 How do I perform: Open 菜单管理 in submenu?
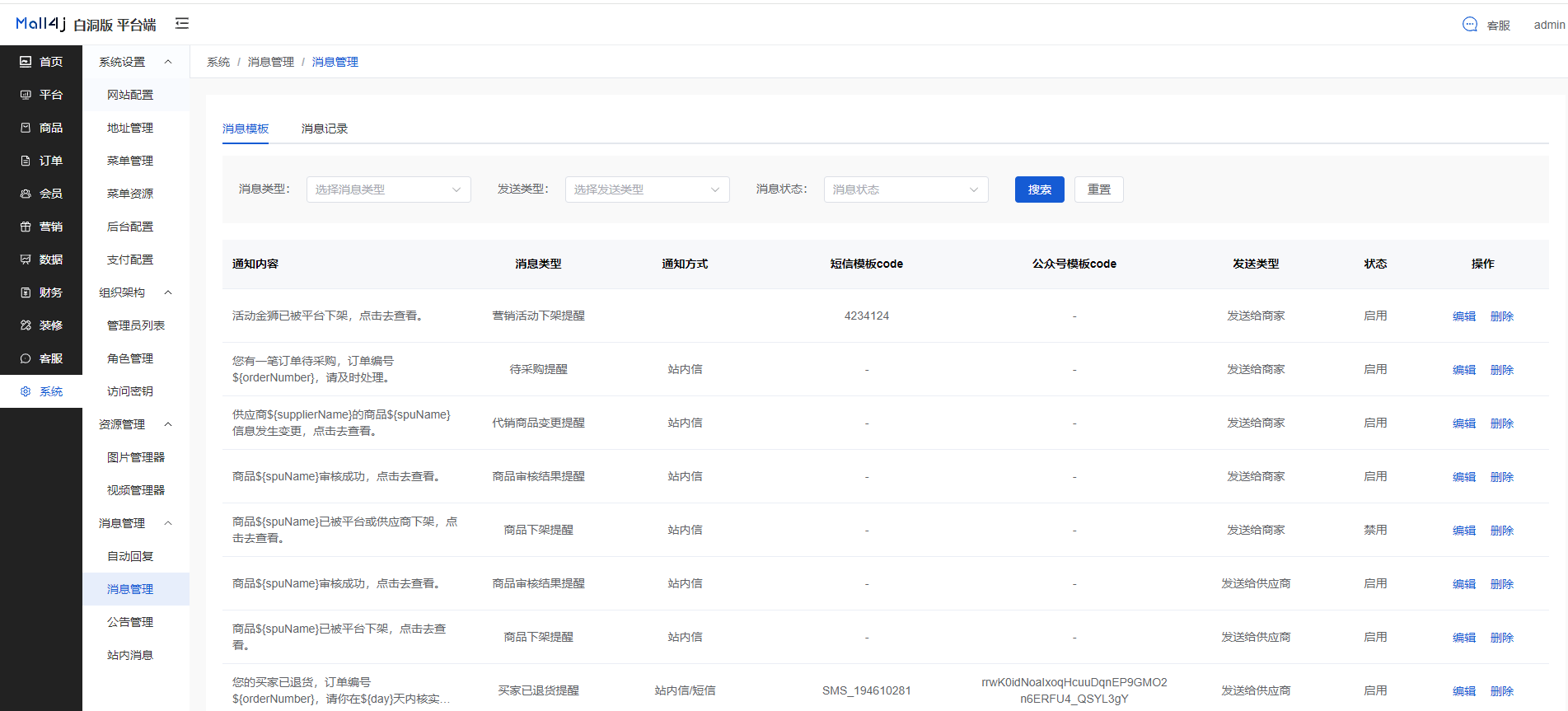click(136, 161)
